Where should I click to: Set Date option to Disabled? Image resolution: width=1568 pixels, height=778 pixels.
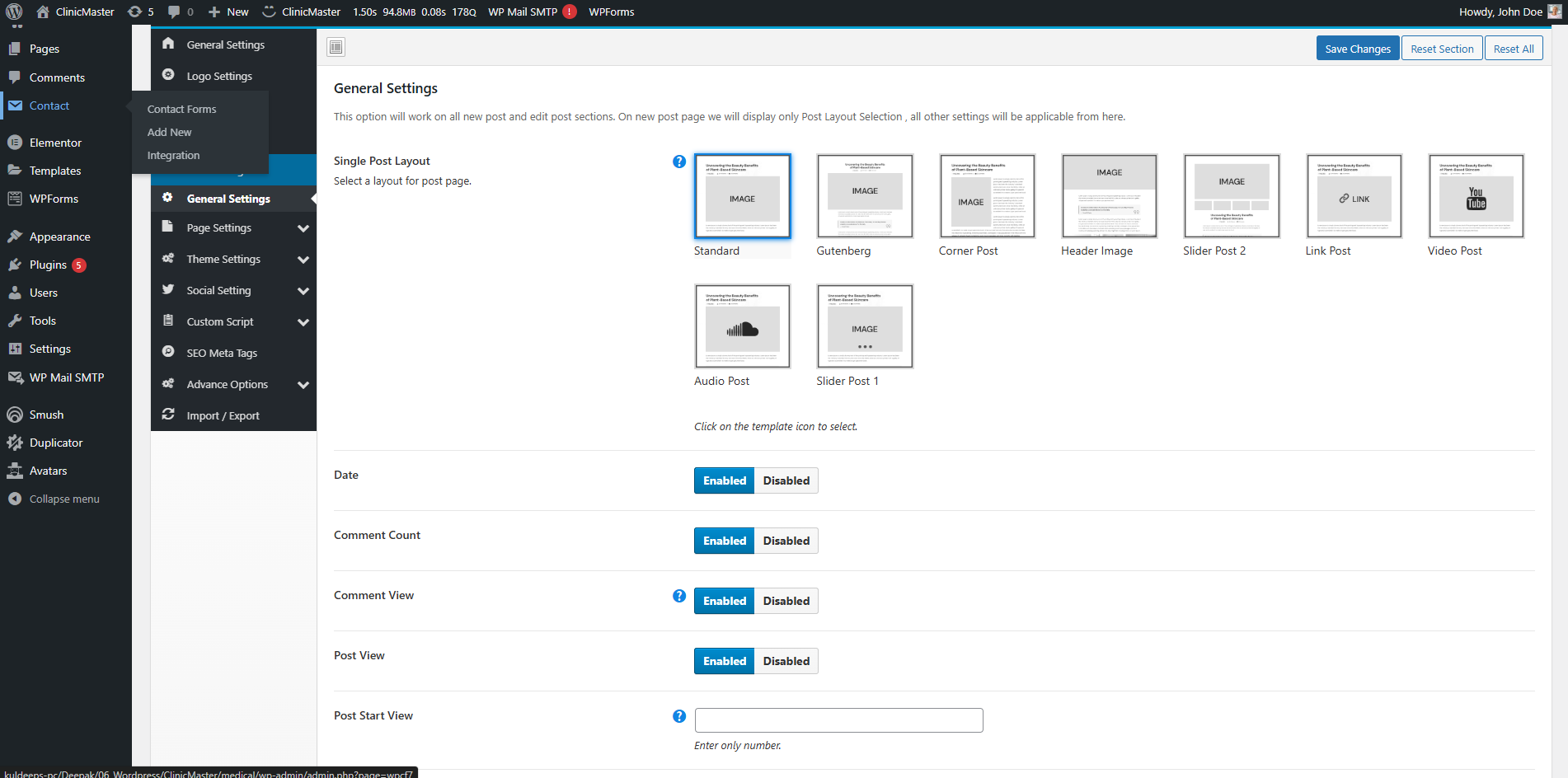(x=786, y=480)
